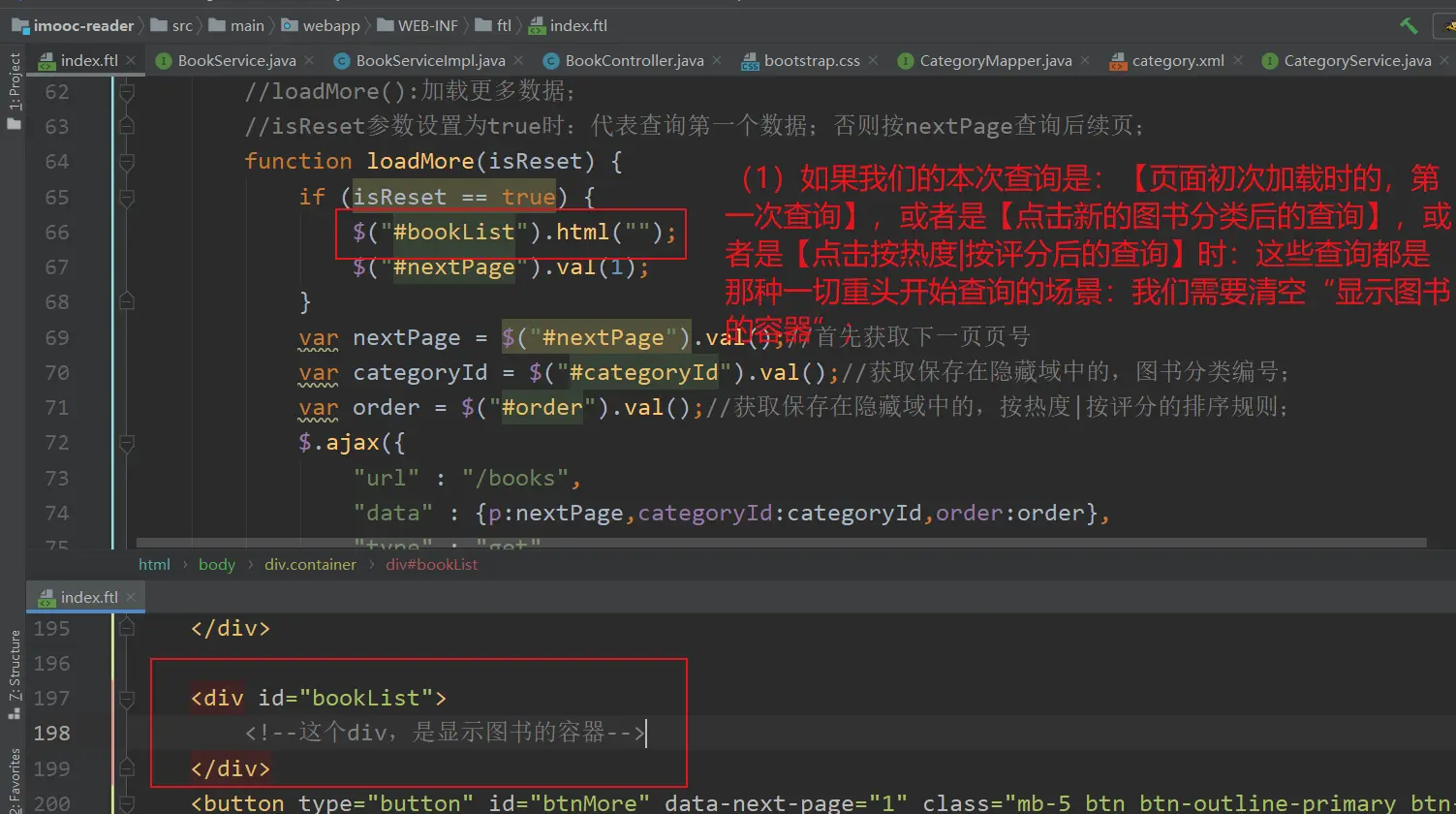
Task: Click the horizontal scrollbar of the upper editor
Action: click(x=781, y=545)
